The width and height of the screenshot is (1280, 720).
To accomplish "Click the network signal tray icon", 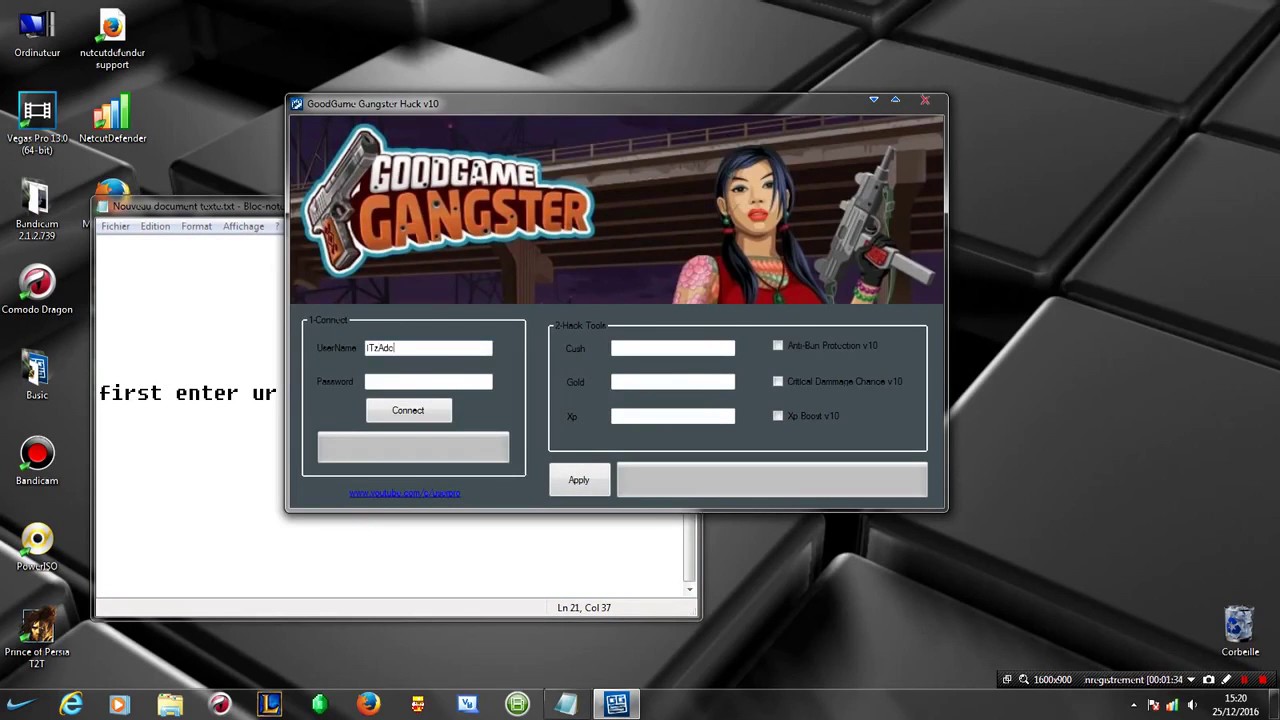I will [1172, 705].
